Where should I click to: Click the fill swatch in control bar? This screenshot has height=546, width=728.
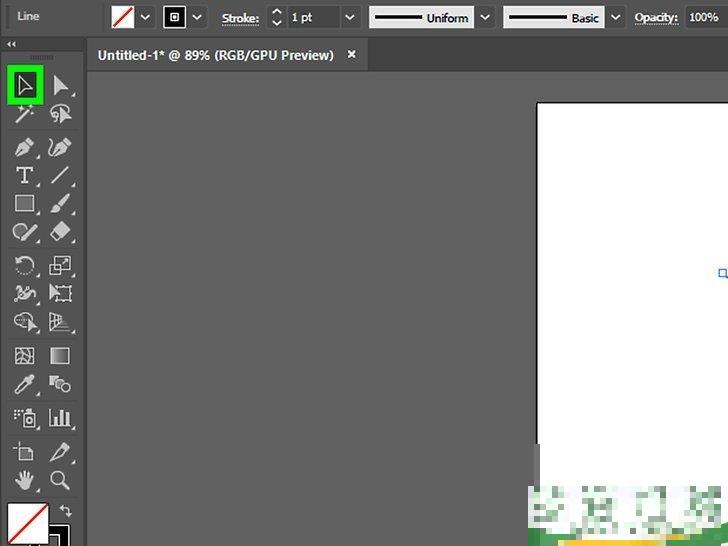coord(123,18)
